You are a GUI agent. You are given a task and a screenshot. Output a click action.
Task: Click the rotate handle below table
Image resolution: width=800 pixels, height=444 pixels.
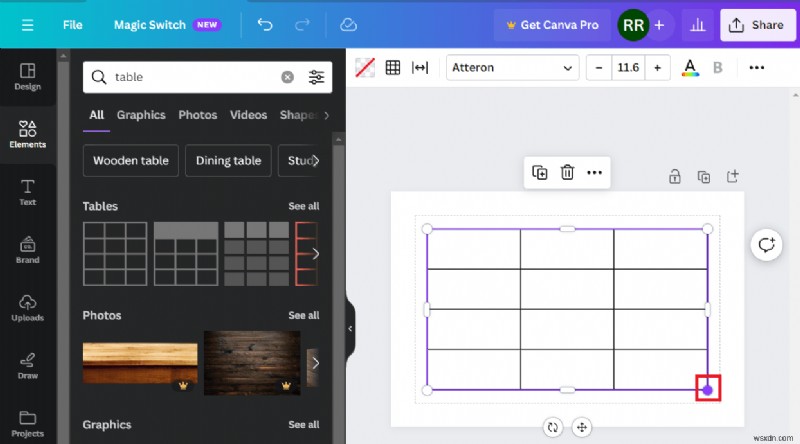(553, 427)
